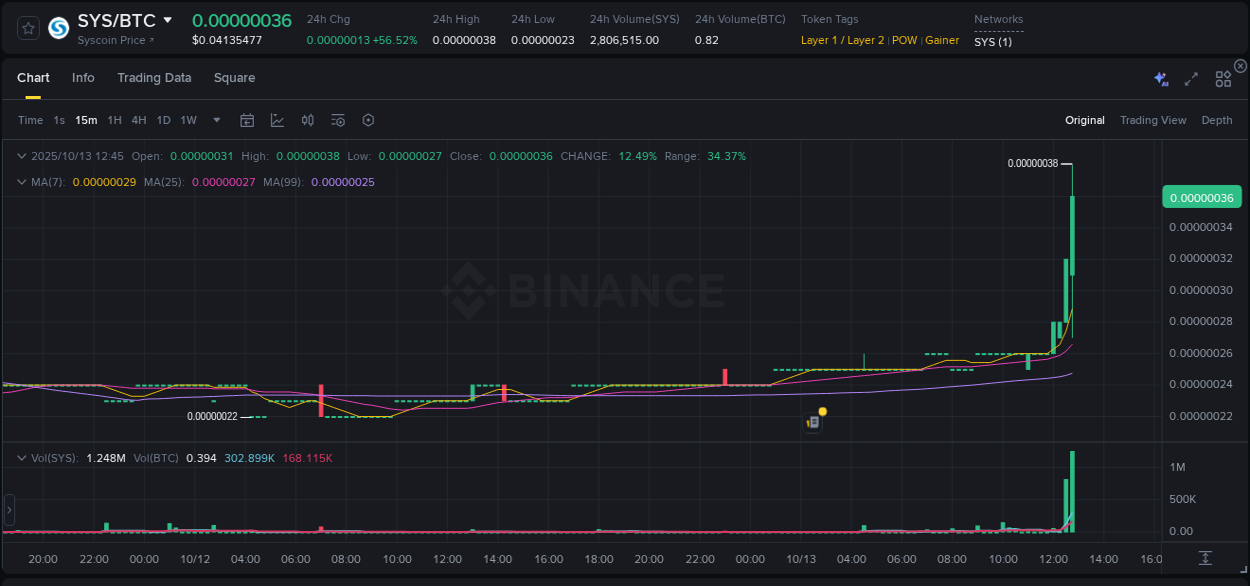Open the widgets grid layout icon
The height and width of the screenshot is (586, 1250).
coord(1222,77)
